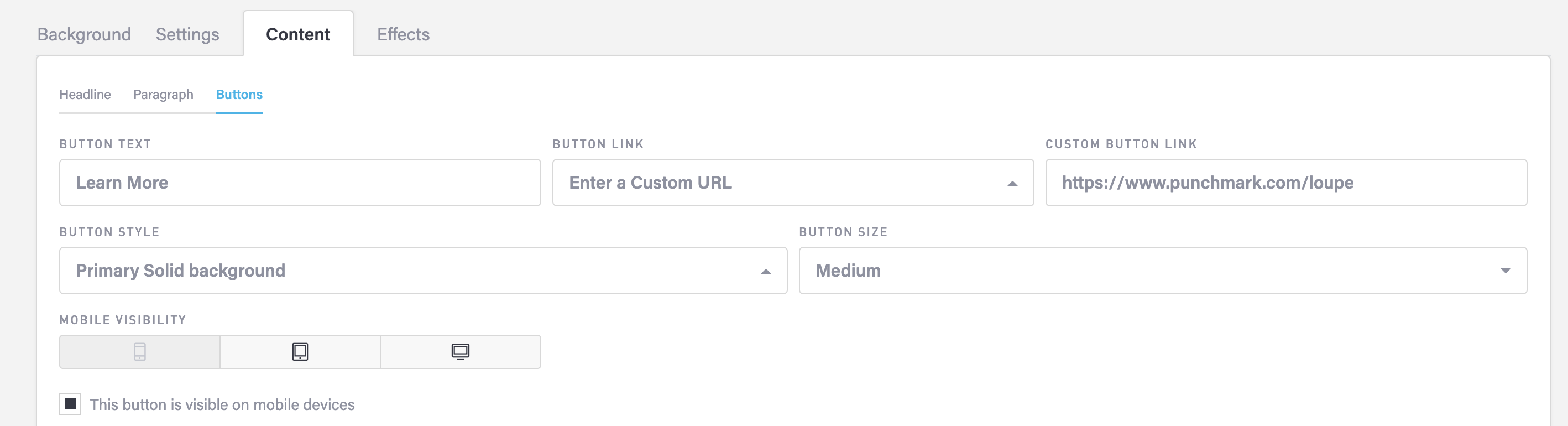The image size is (1568, 426).
Task: Expand the 'Primary Solid background' style dropdown
Action: point(422,271)
